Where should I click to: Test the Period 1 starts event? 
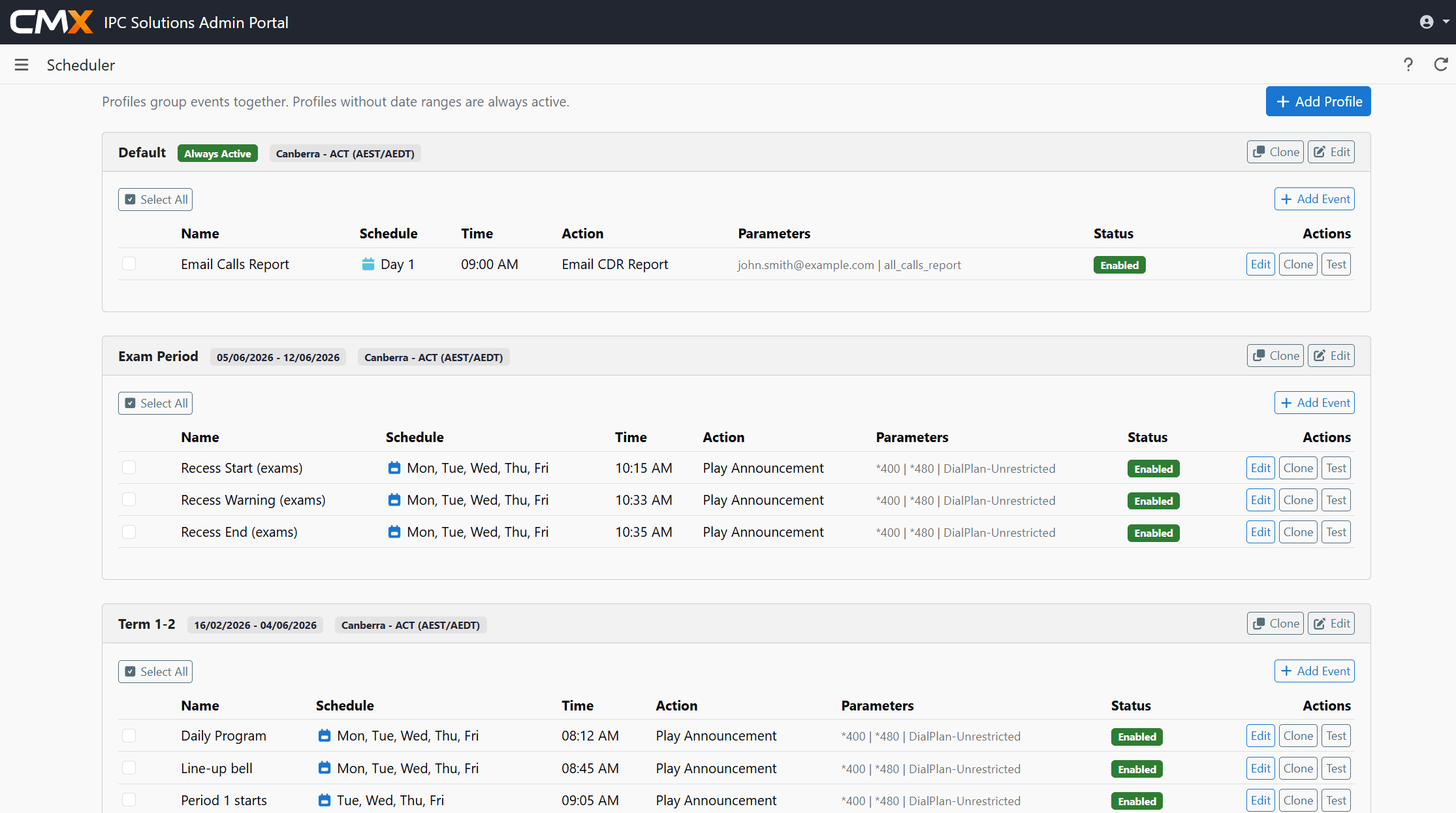pos(1336,800)
